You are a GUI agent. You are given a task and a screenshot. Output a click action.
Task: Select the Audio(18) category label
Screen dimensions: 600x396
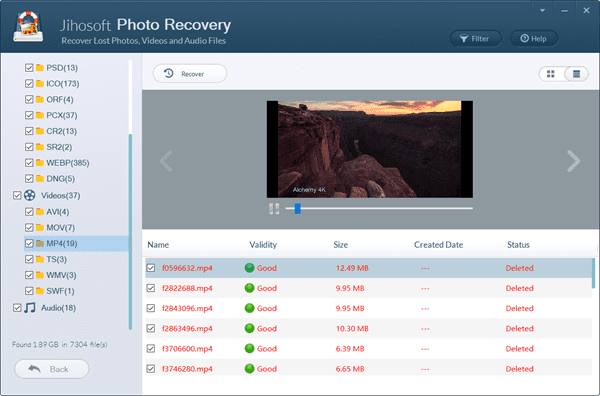(59, 308)
